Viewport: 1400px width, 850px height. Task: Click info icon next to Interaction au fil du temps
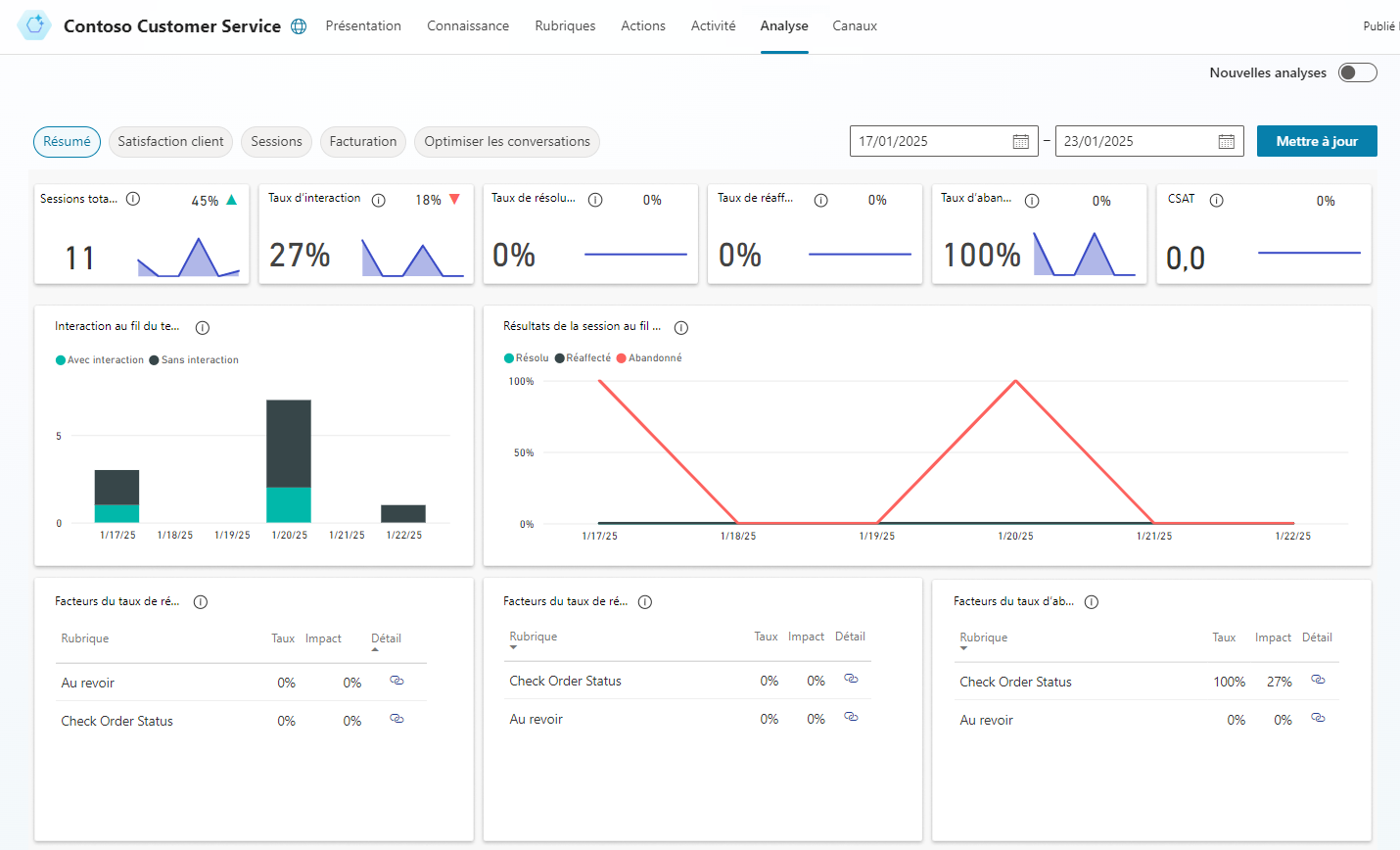point(203,328)
